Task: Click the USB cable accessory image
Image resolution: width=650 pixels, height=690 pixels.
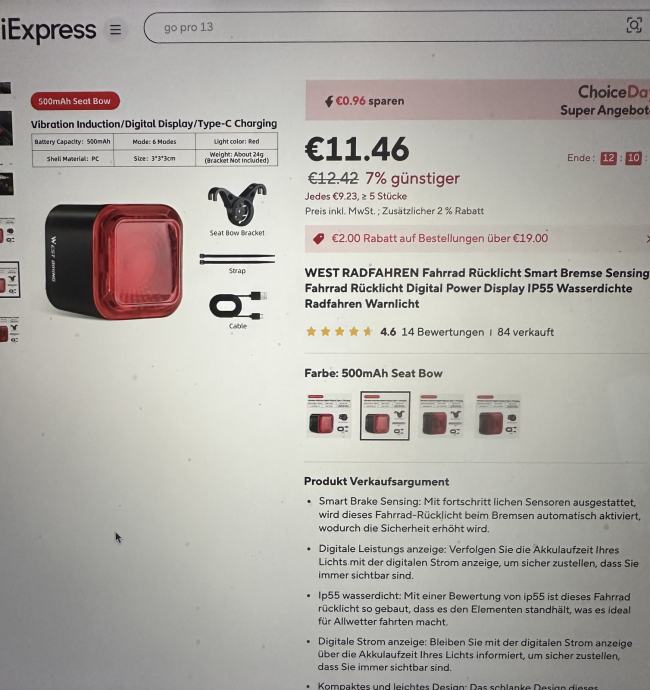Action: coord(238,306)
